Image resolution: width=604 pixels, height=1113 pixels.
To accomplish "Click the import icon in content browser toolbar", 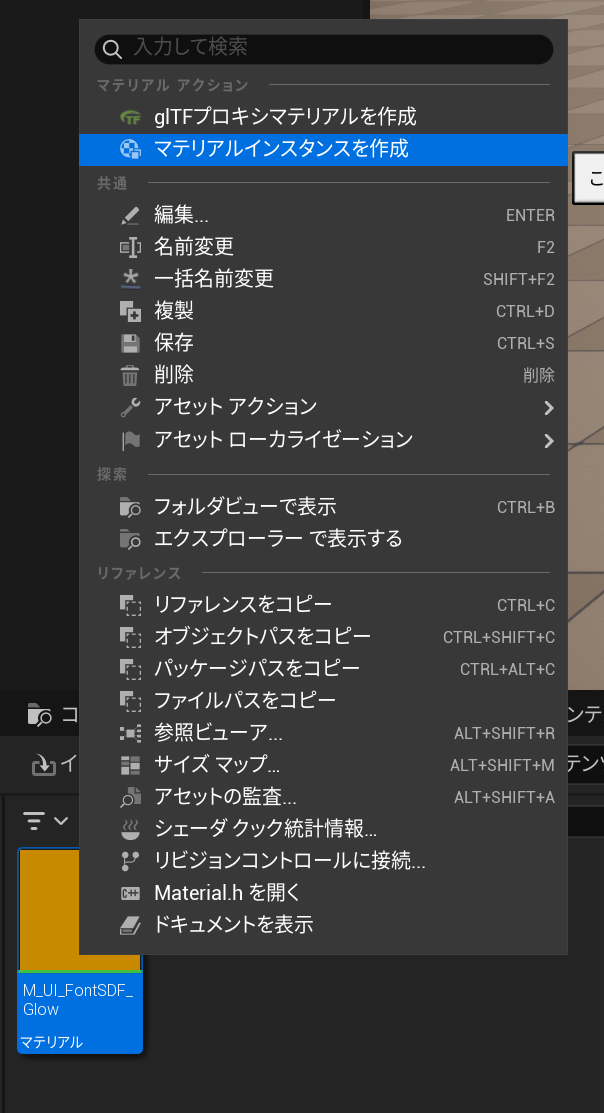I will pos(44,764).
